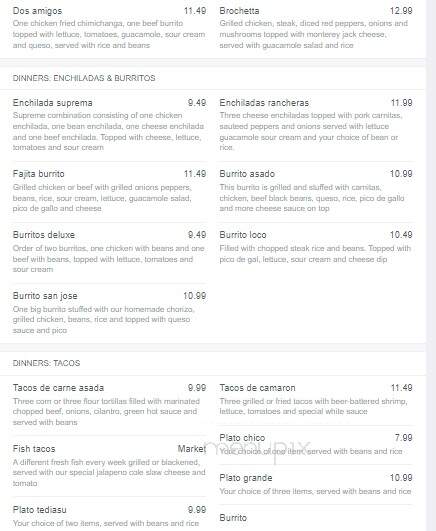Select Tacos de carne asada
Image resolution: width=436 pixels, height=531 pixels.
(x=58, y=388)
